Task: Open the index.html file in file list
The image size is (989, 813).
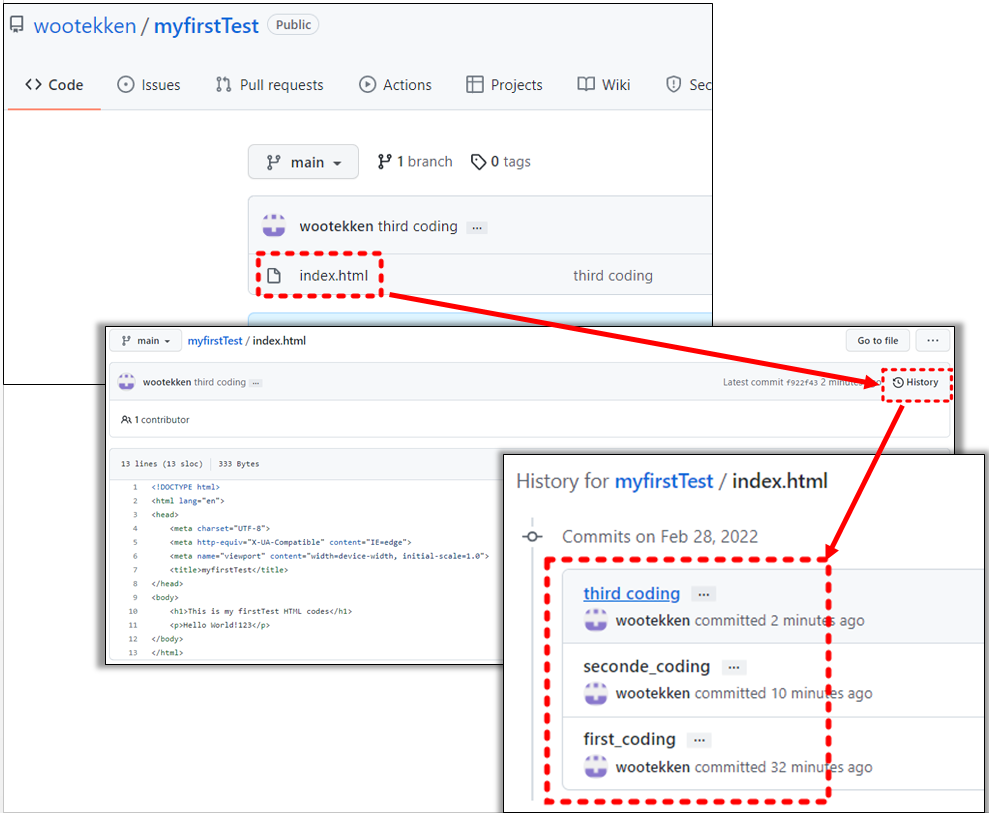Action: pos(334,276)
